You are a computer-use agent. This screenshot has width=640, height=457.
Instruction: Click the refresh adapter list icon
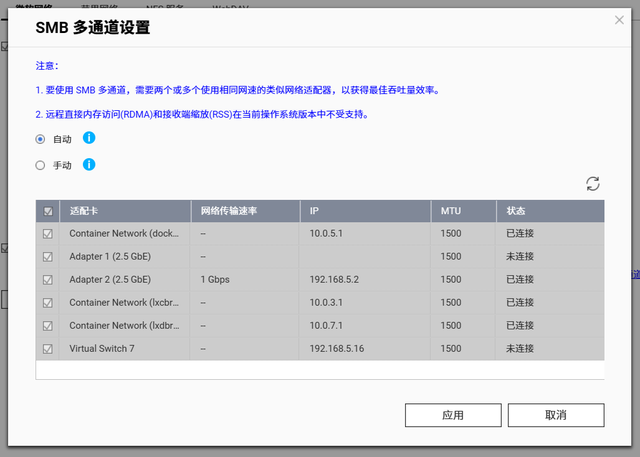point(593,184)
